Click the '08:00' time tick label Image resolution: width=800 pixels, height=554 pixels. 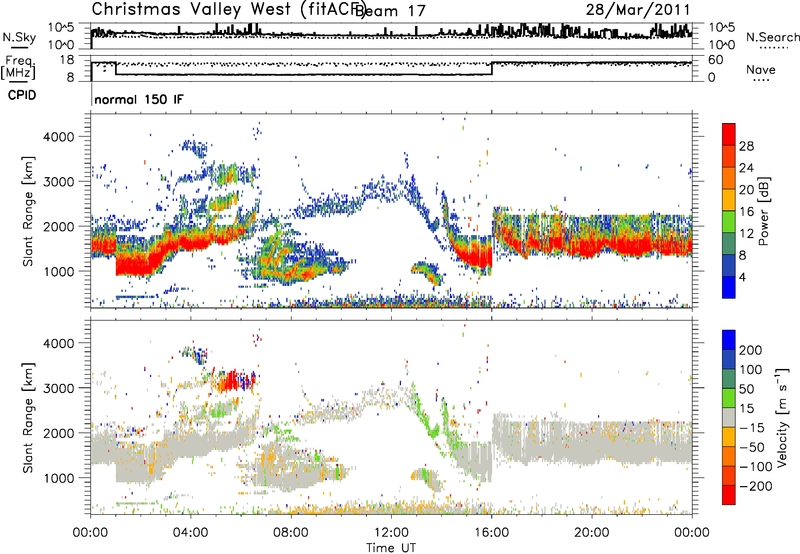tap(291, 533)
